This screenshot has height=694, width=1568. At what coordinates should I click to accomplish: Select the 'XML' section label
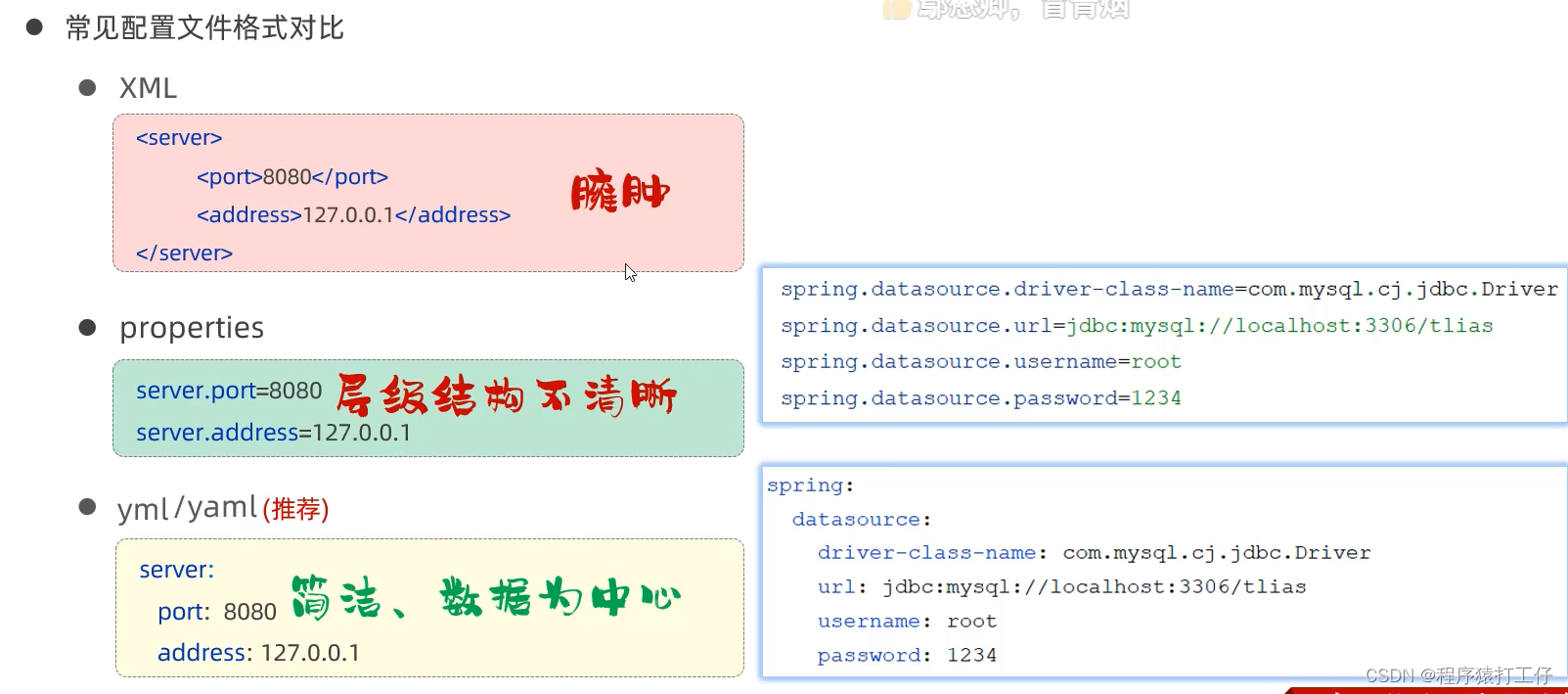point(148,88)
